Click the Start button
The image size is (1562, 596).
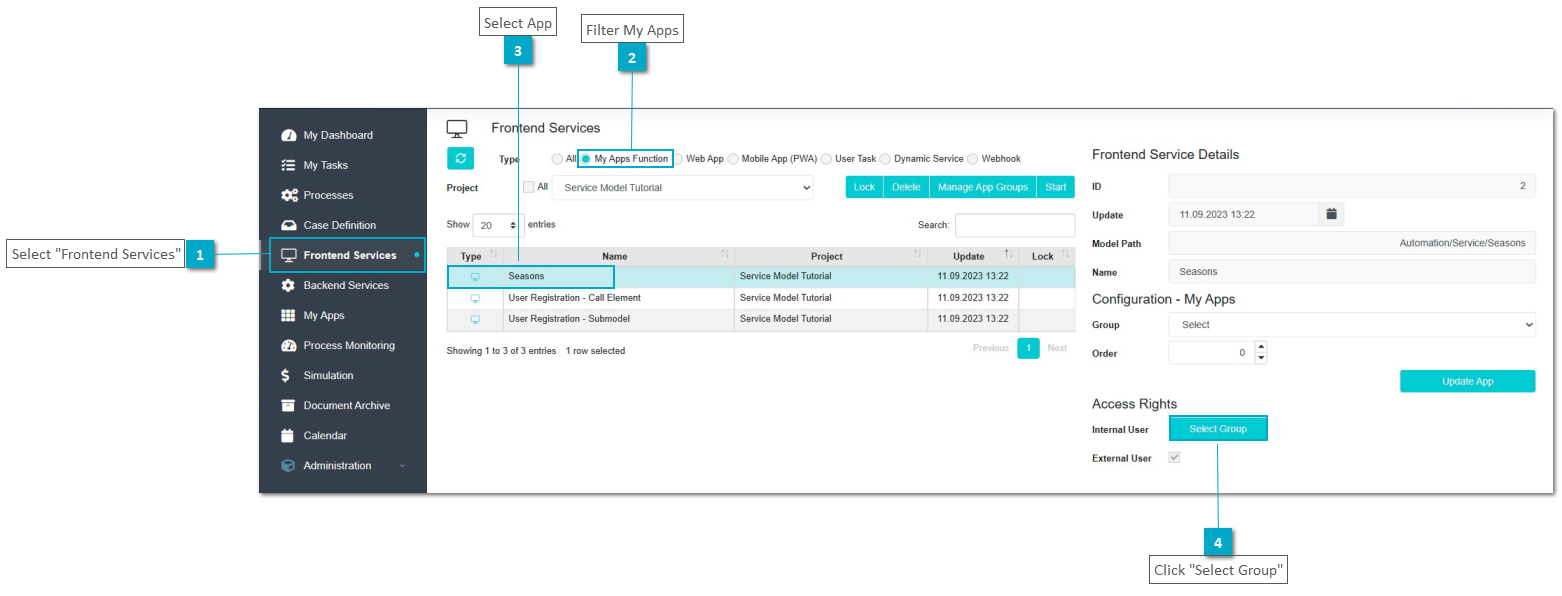click(x=1056, y=187)
